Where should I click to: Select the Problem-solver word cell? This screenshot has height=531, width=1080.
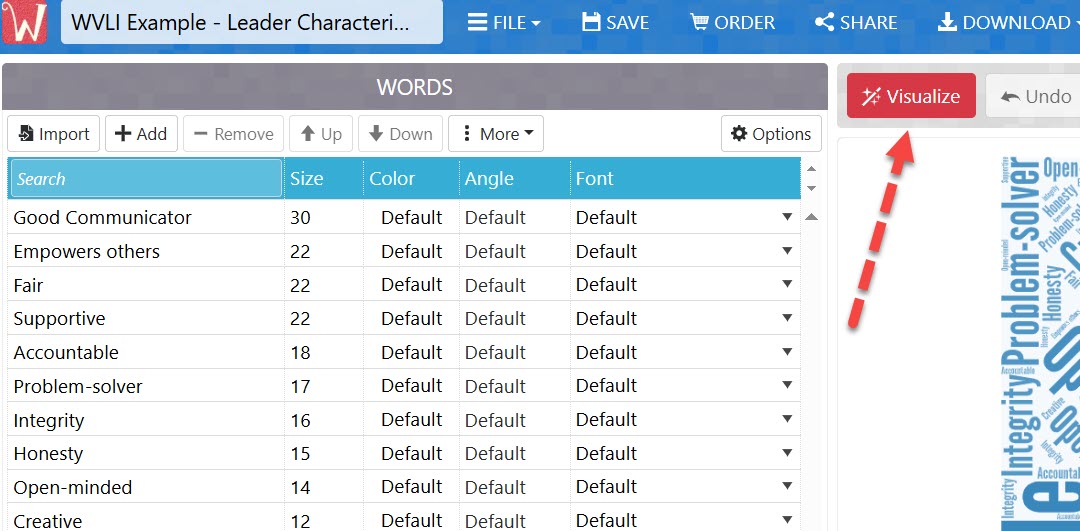[146, 386]
